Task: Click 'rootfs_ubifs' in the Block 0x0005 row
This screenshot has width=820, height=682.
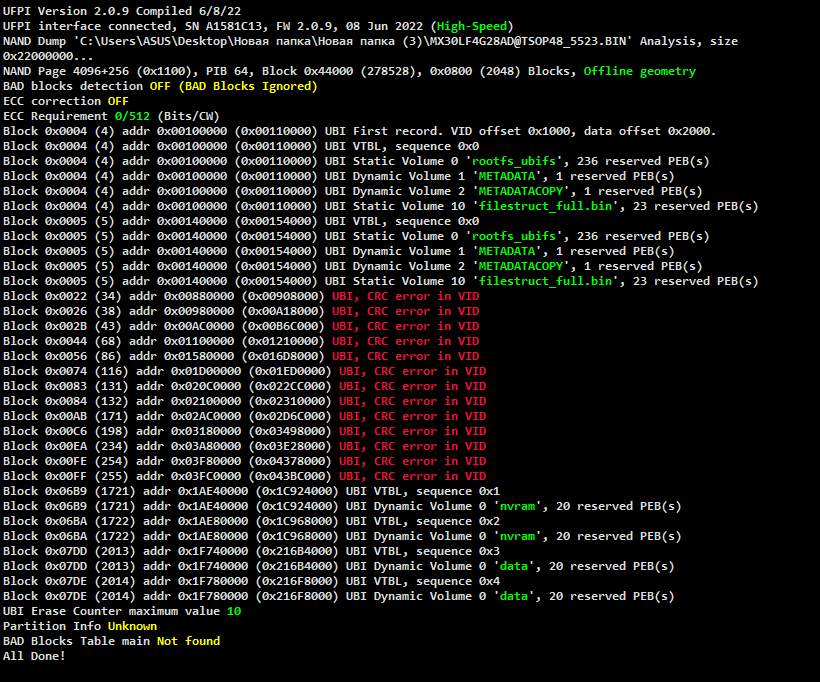Action: 514,236
